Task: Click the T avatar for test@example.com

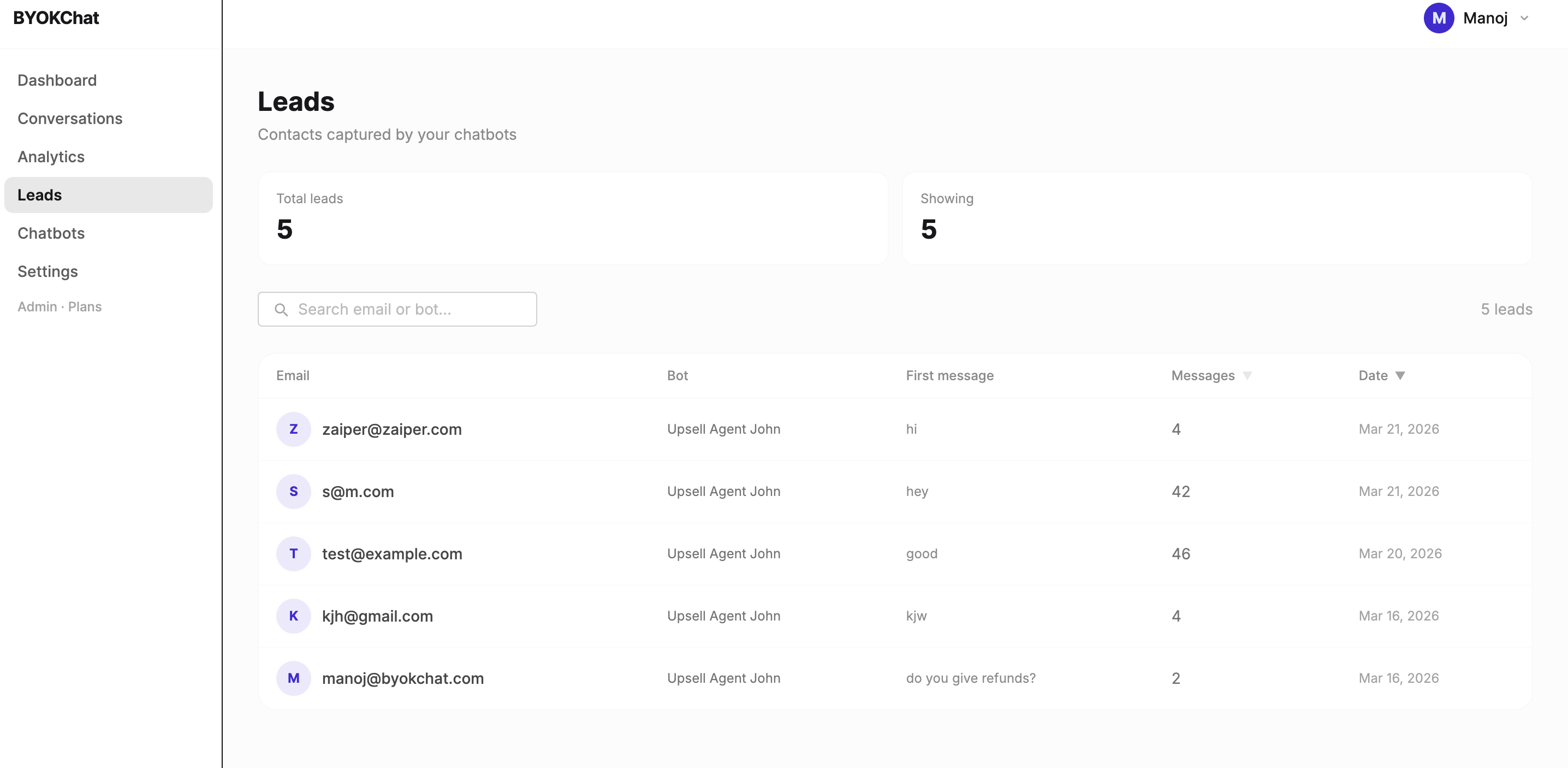Action: coord(293,553)
